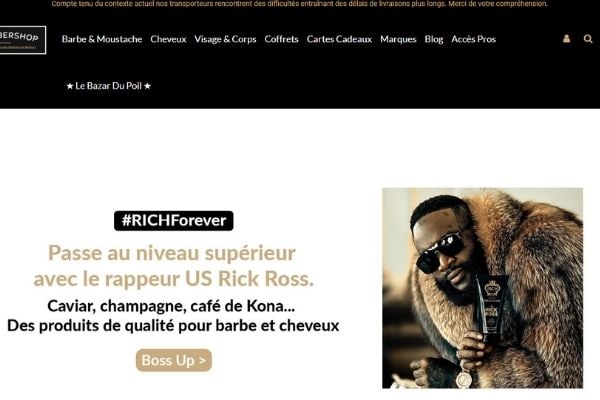Click the star before Le Bazar
This screenshot has width=600, height=400.
[x=70, y=86]
